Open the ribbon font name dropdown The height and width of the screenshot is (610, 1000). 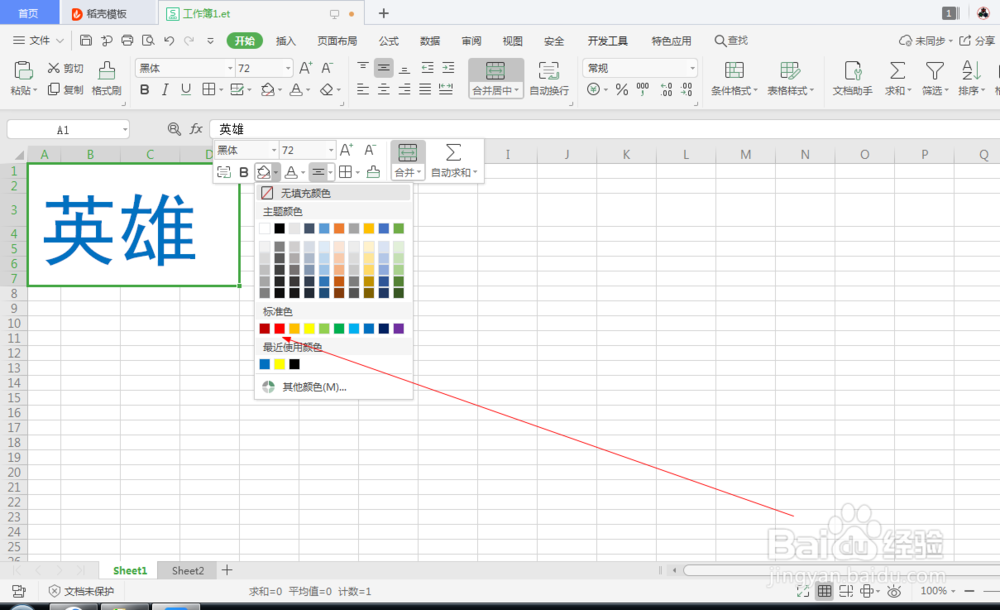[230, 68]
